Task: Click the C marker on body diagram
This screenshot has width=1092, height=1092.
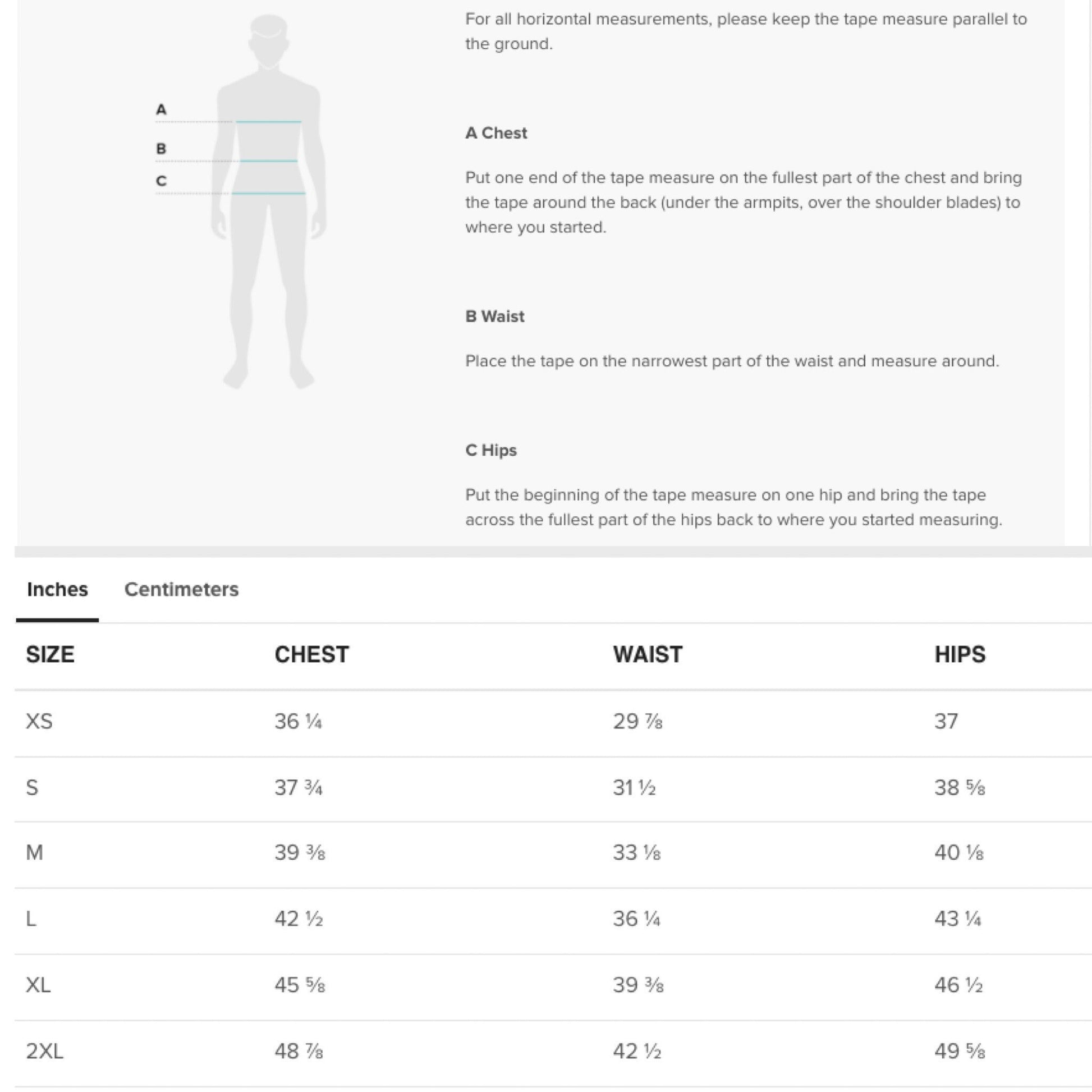Action: click(161, 181)
